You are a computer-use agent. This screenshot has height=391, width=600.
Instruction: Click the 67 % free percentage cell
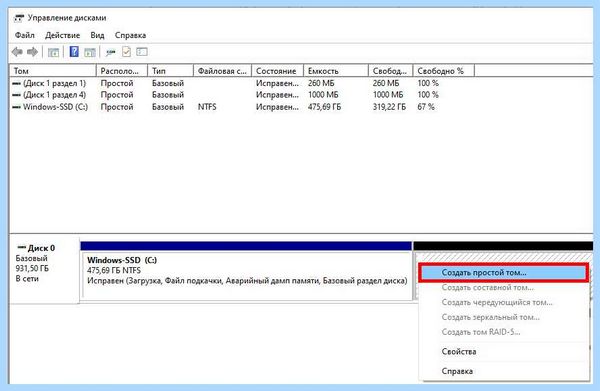point(426,107)
